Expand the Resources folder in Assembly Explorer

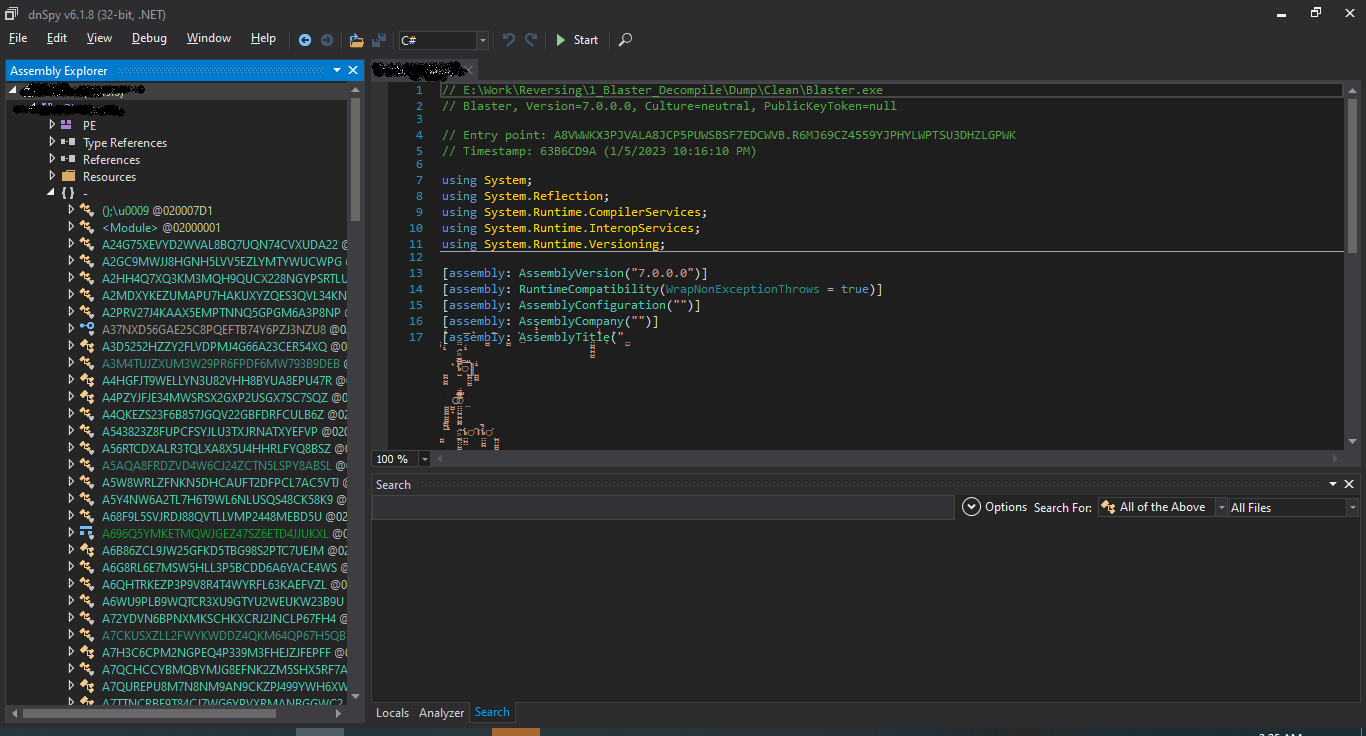pyautogui.click(x=51, y=176)
